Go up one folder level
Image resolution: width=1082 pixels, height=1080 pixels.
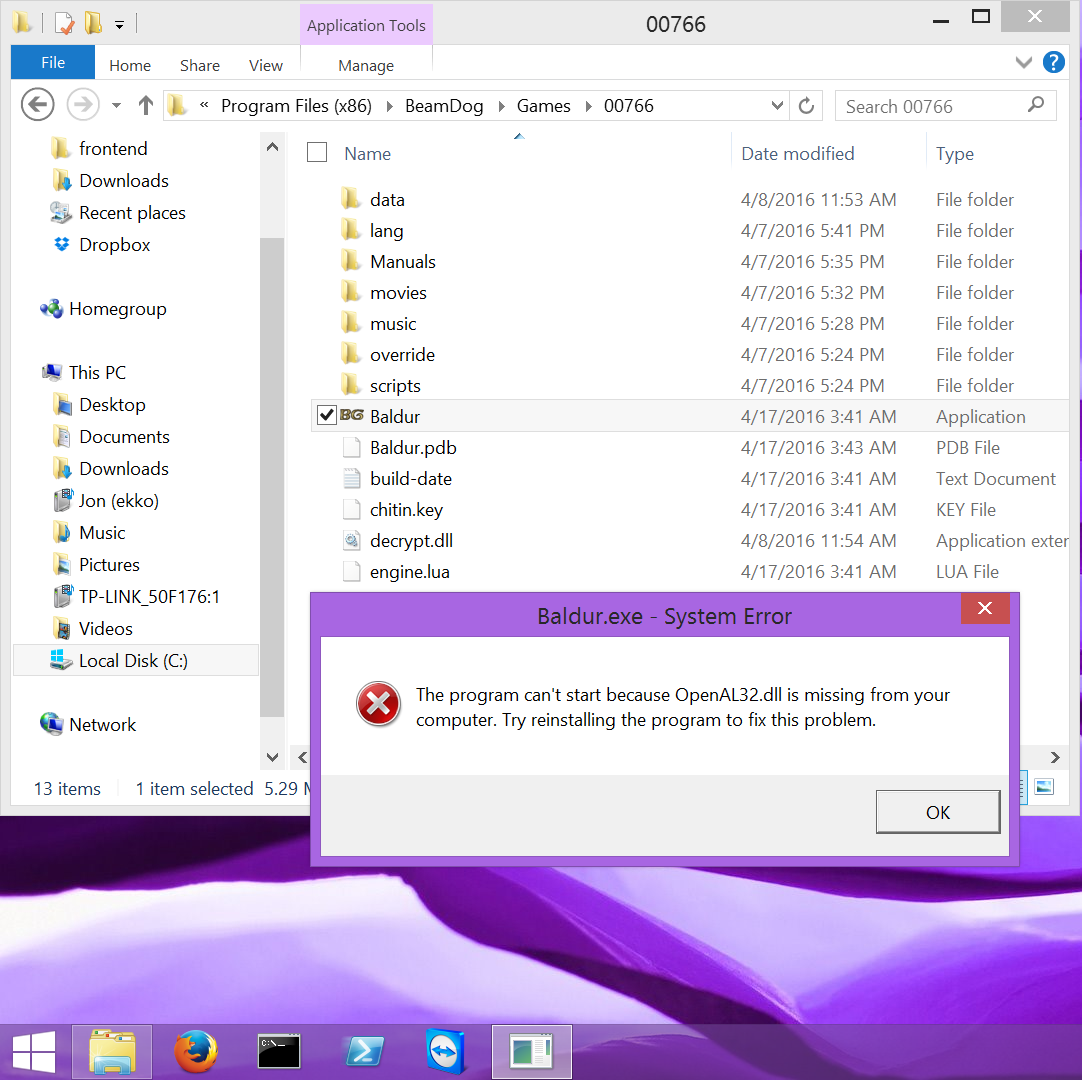146,106
